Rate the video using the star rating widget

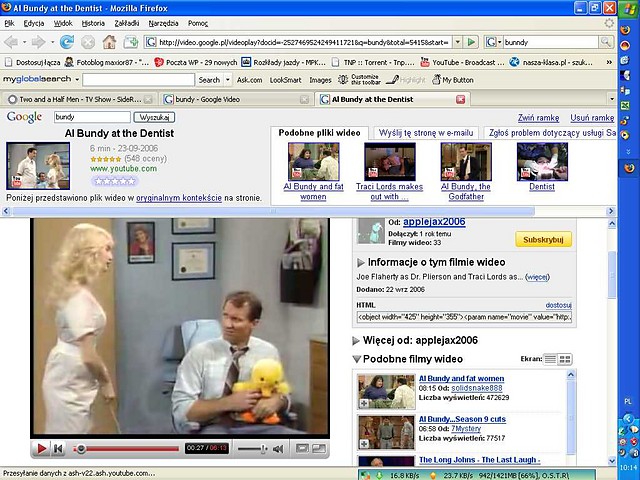coord(115,181)
